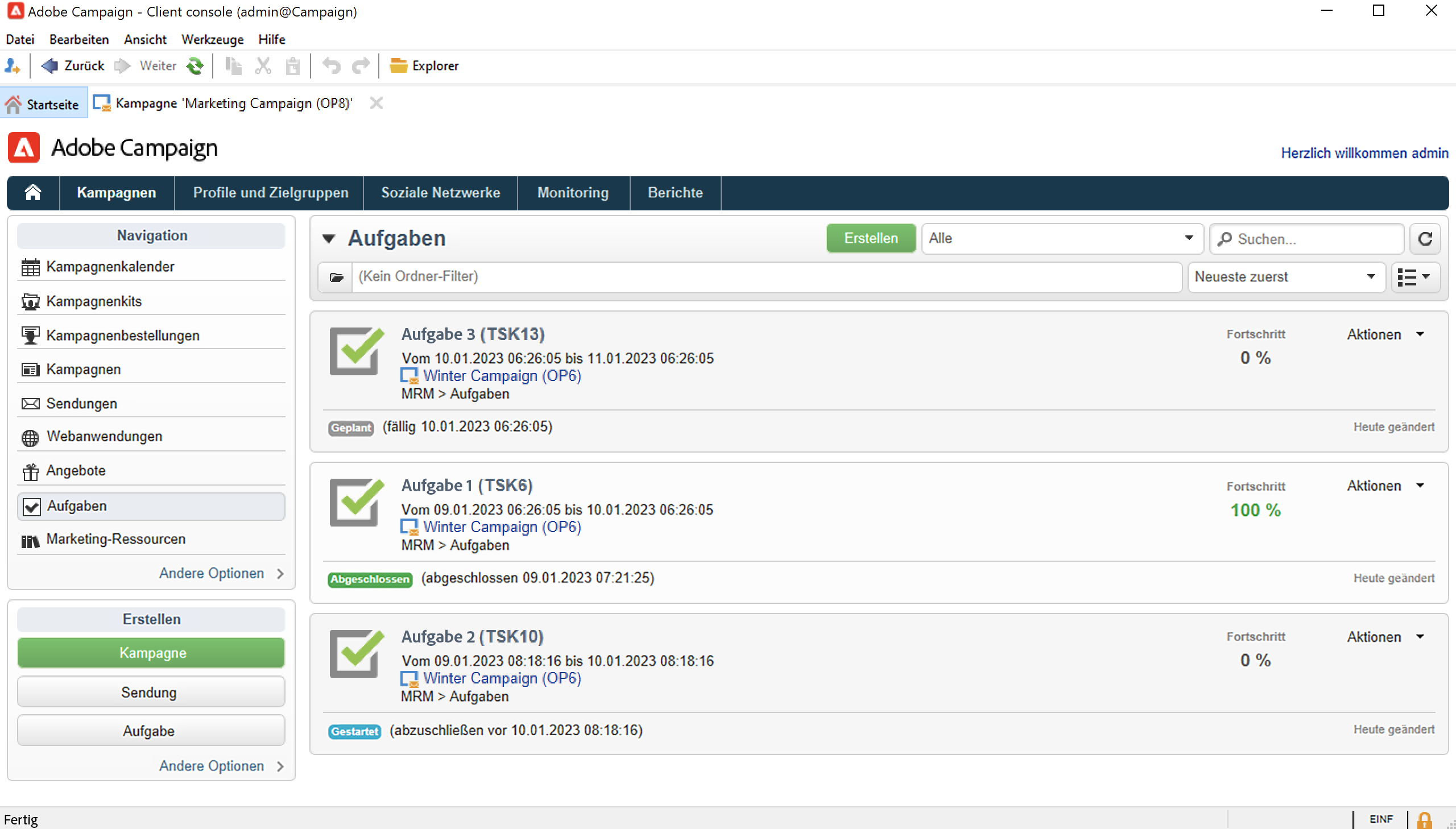Screen dimensions: 1456x829
Task: Click checkmark icon of Aufgabe 3 (TSK13)
Action: pos(357,351)
